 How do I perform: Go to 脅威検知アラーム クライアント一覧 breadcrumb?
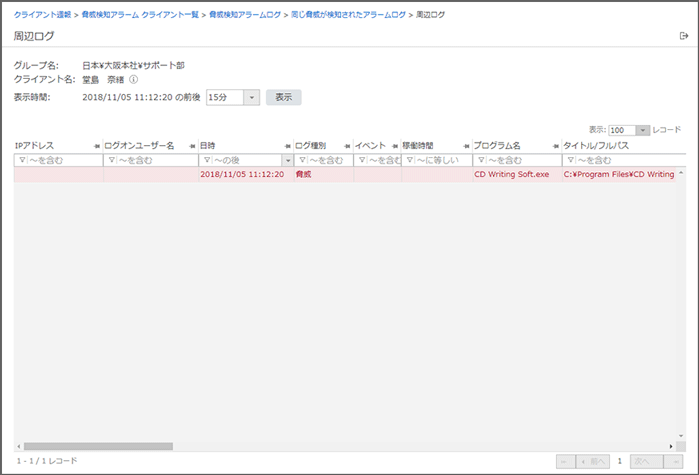(140, 15)
